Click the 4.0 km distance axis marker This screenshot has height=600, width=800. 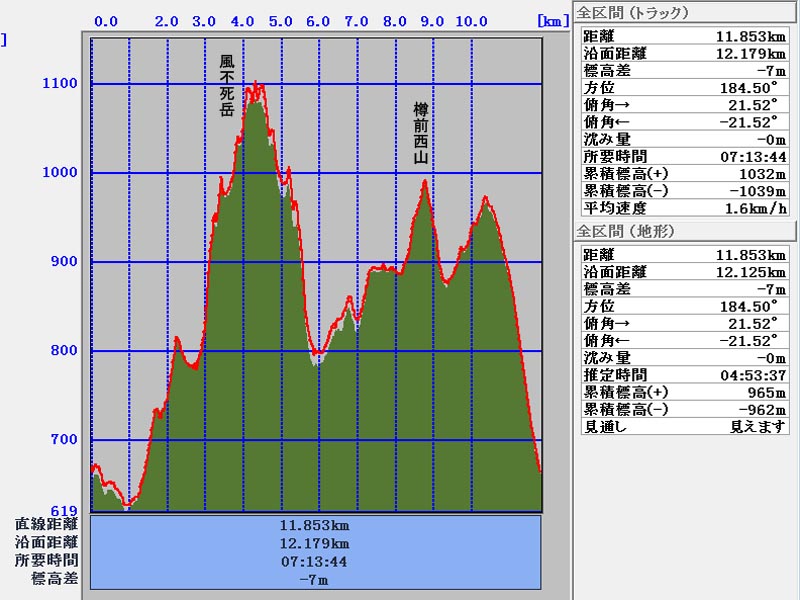pos(241,22)
